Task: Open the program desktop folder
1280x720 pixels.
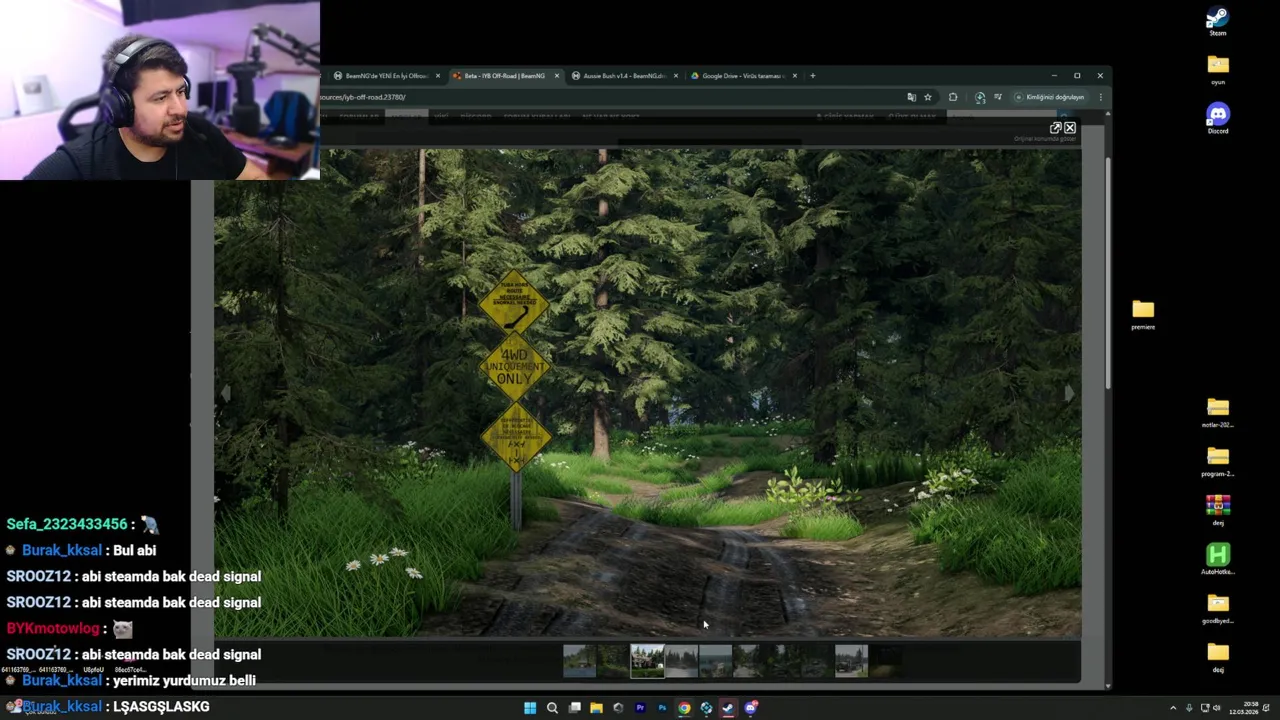Action: [x=1217, y=461]
